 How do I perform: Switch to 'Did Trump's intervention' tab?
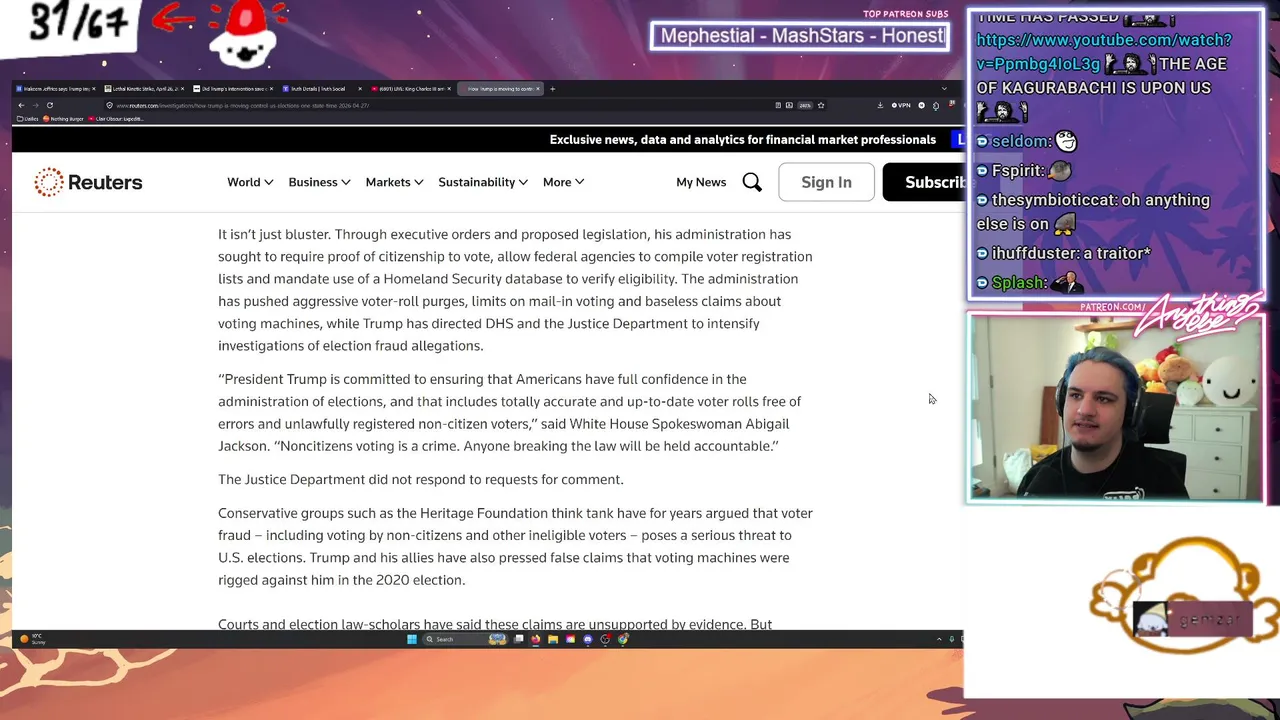tap(232, 89)
